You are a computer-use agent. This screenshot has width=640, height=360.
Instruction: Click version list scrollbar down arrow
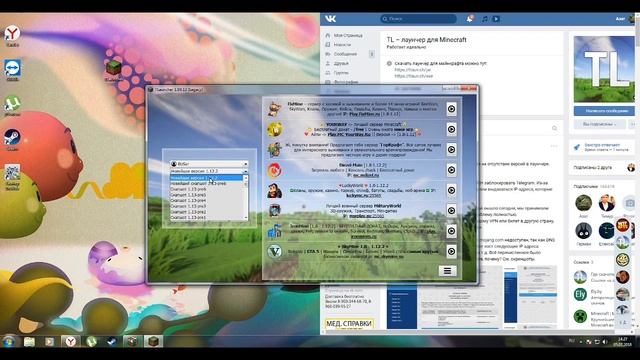[245, 218]
